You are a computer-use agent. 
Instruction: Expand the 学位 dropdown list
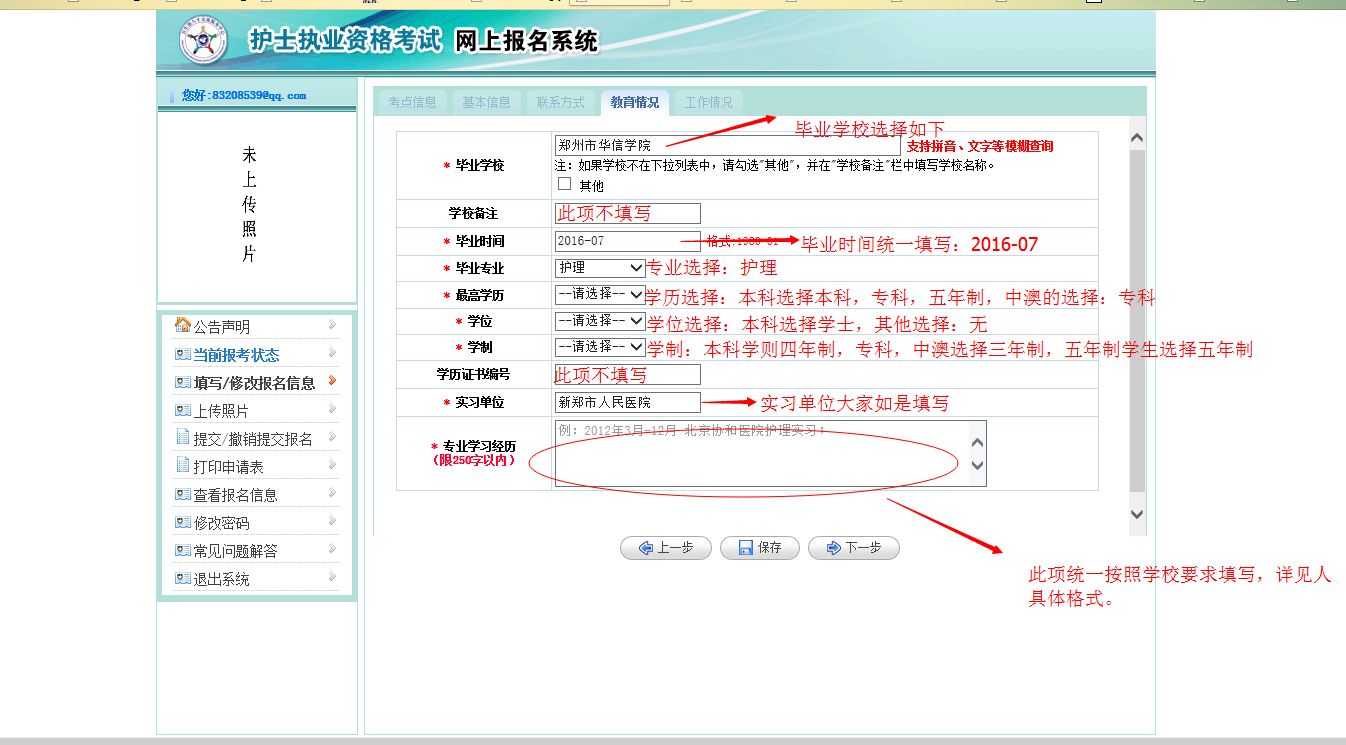coord(600,321)
